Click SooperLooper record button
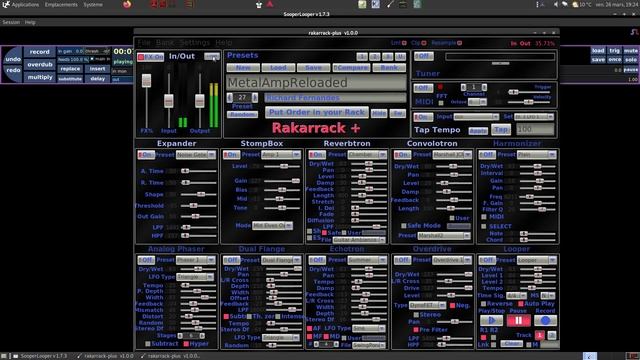 (40, 52)
